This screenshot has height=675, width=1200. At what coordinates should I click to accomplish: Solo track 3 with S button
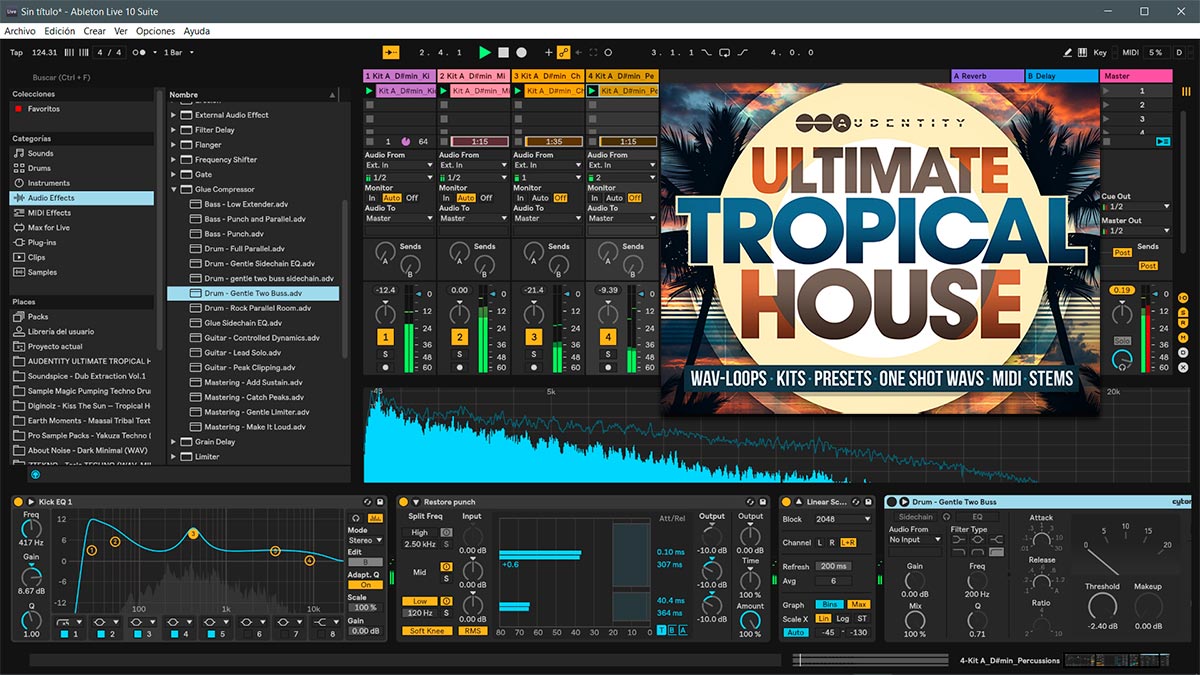tap(533, 354)
